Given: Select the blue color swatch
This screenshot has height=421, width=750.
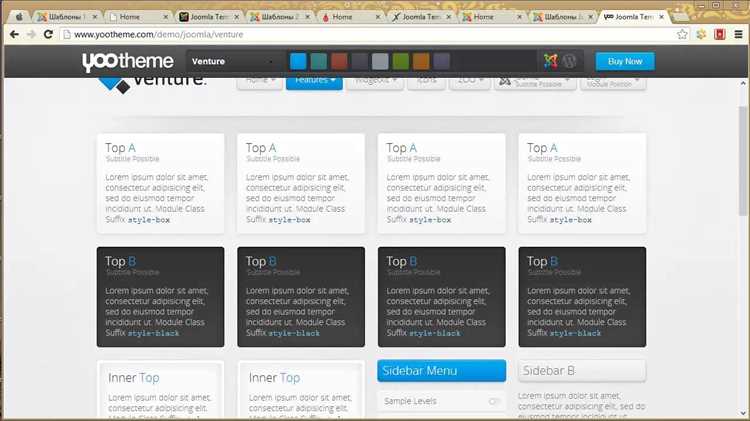Looking at the screenshot, I should (298, 61).
